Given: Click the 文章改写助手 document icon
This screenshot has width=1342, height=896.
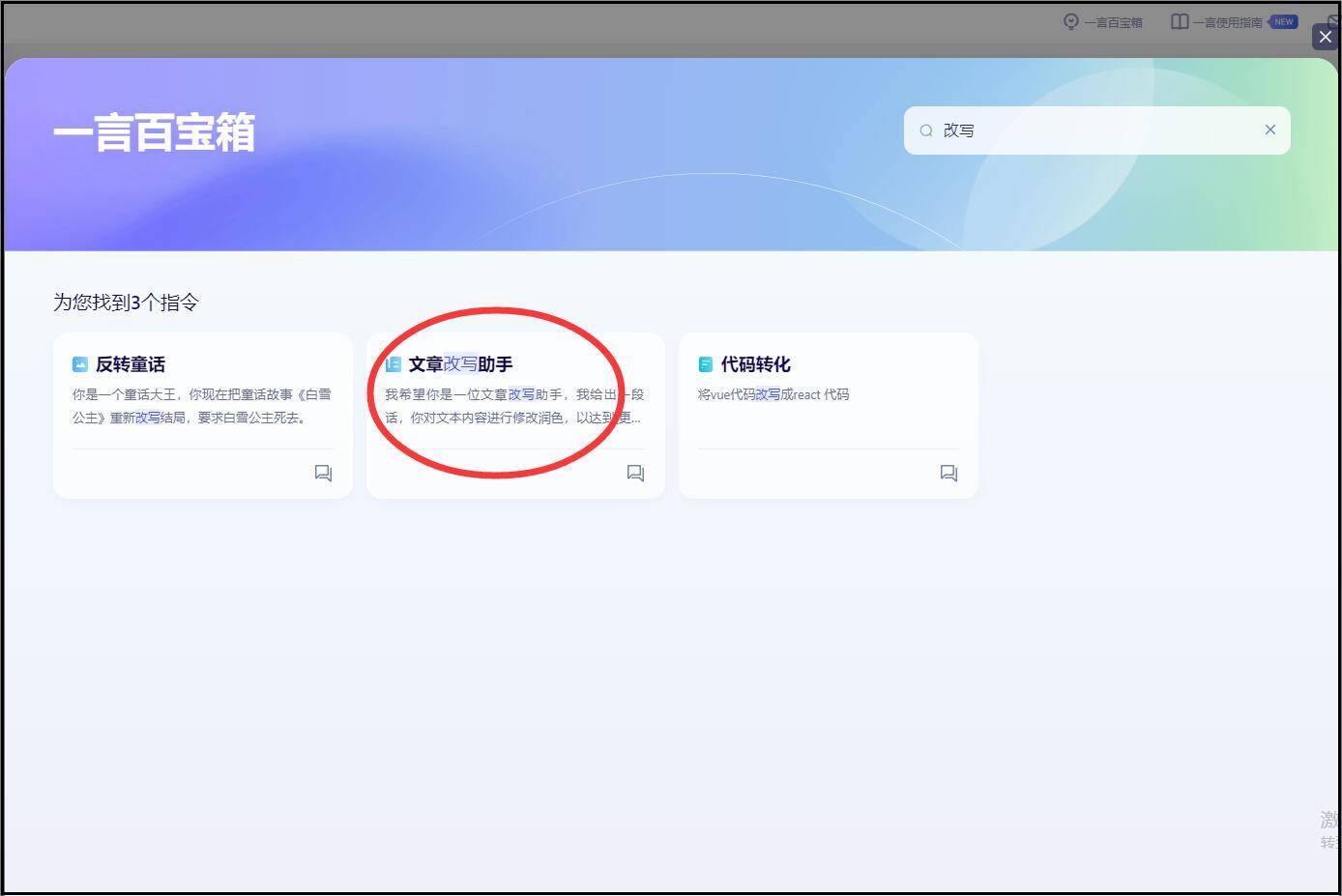Looking at the screenshot, I should pyautogui.click(x=393, y=364).
